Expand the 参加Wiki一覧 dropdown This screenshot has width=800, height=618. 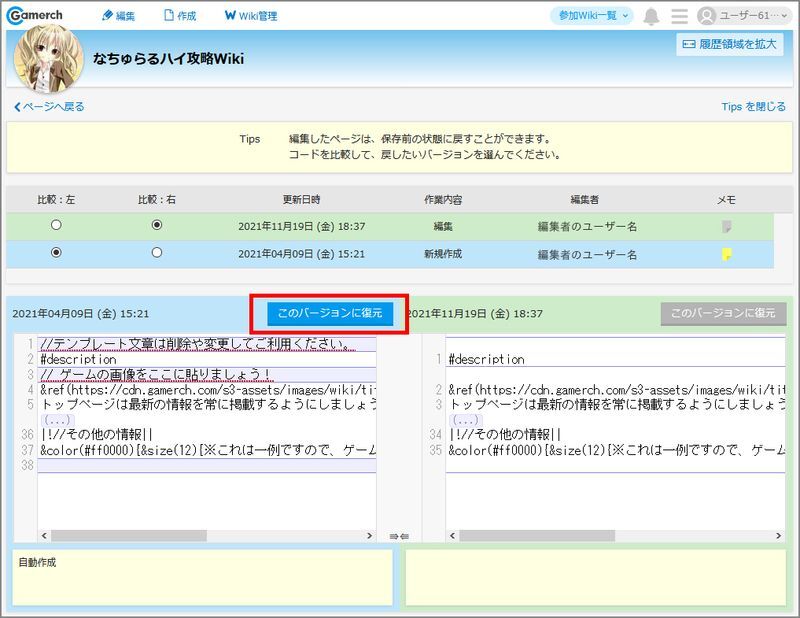pyautogui.click(x=594, y=16)
